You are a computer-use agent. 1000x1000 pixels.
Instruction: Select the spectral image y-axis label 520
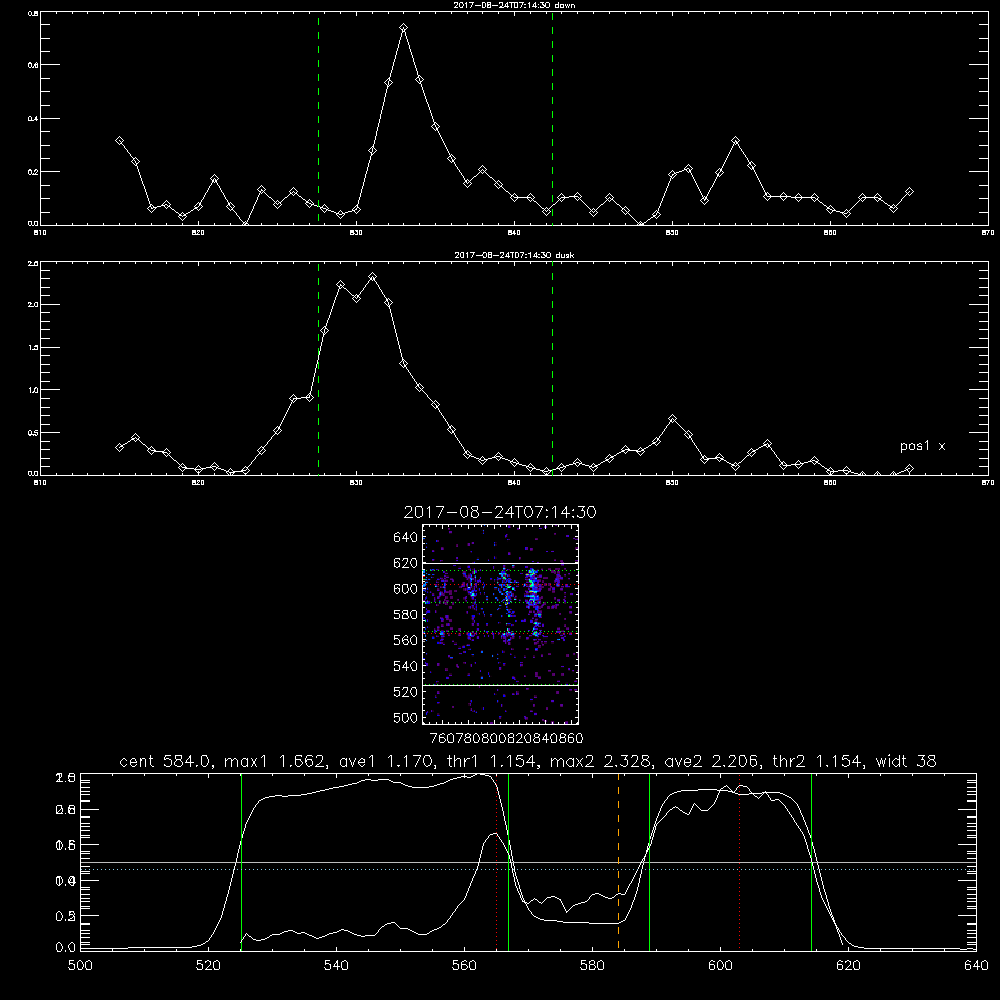click(x=406, y=692)
